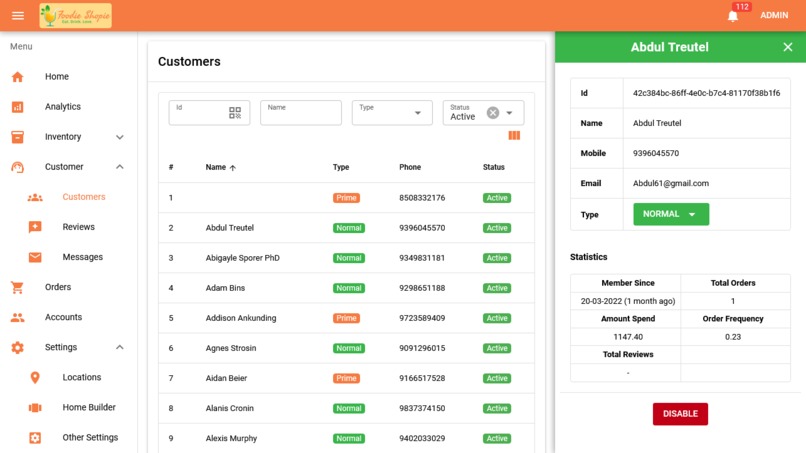The width and height of the screenshot is (806, 453).
Task: Select the Addison Ankunding row
Action: [x=346, y=318]
